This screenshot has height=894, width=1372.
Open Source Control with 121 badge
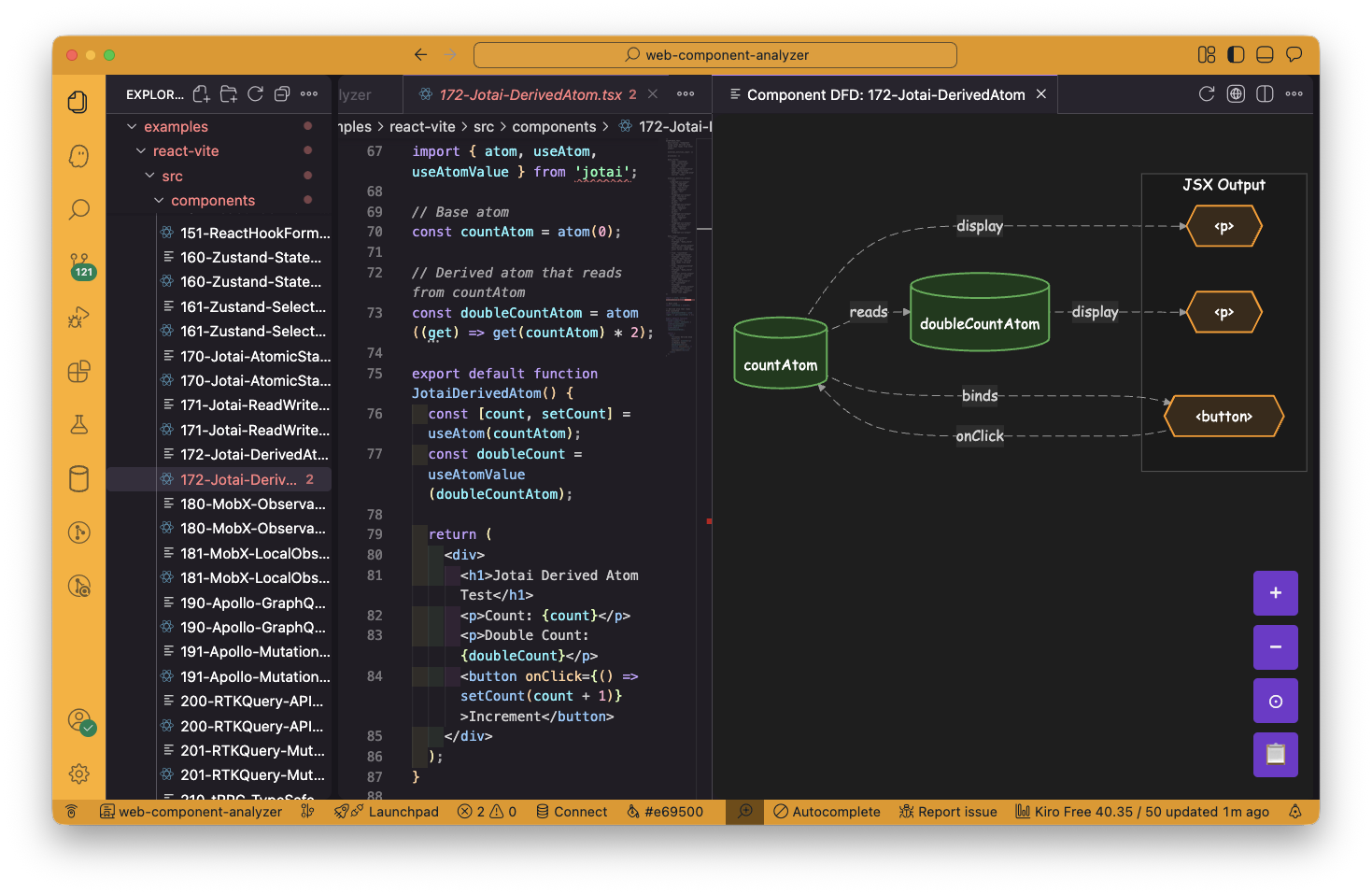click(79, 264)
